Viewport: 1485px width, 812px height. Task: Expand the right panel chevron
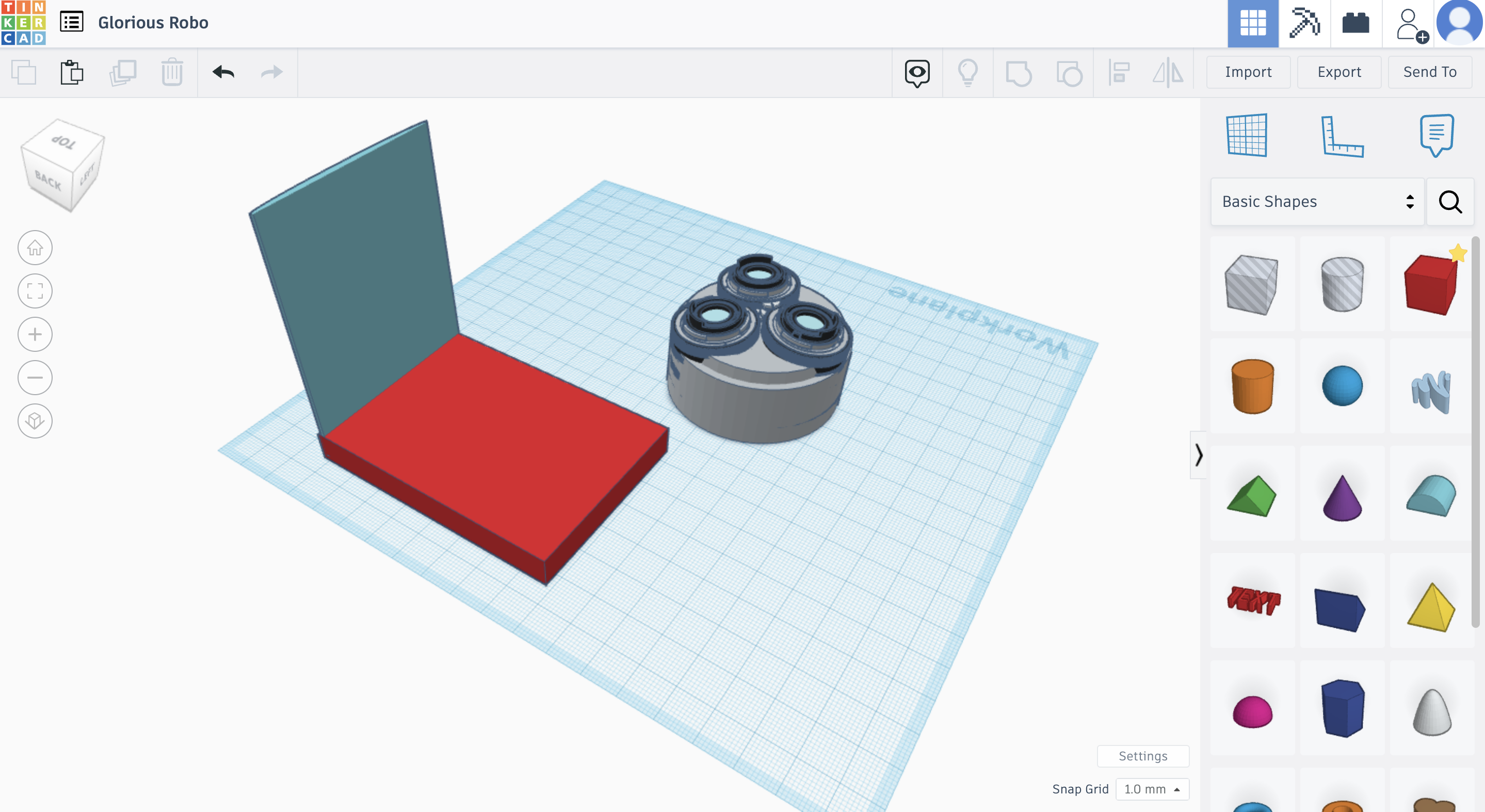click(1198, 455)
